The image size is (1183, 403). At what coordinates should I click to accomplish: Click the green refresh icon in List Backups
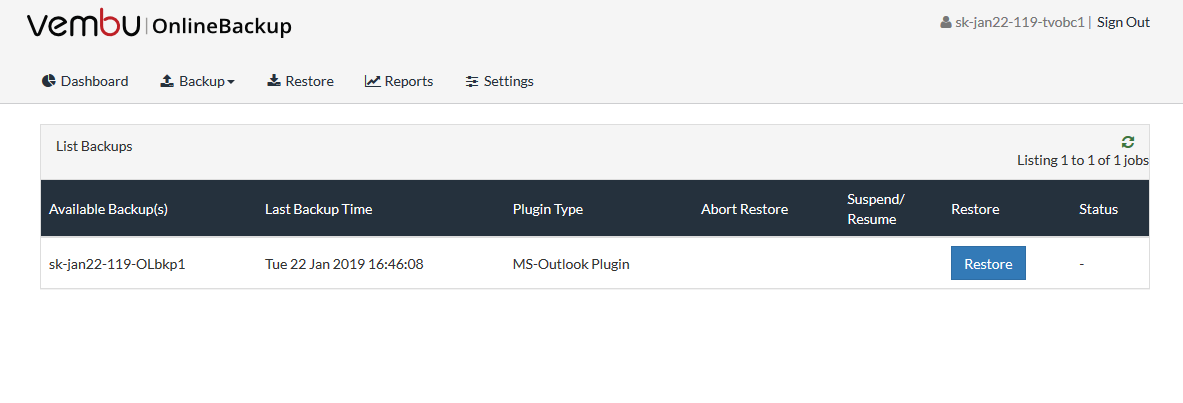[x=1128, y=142]
